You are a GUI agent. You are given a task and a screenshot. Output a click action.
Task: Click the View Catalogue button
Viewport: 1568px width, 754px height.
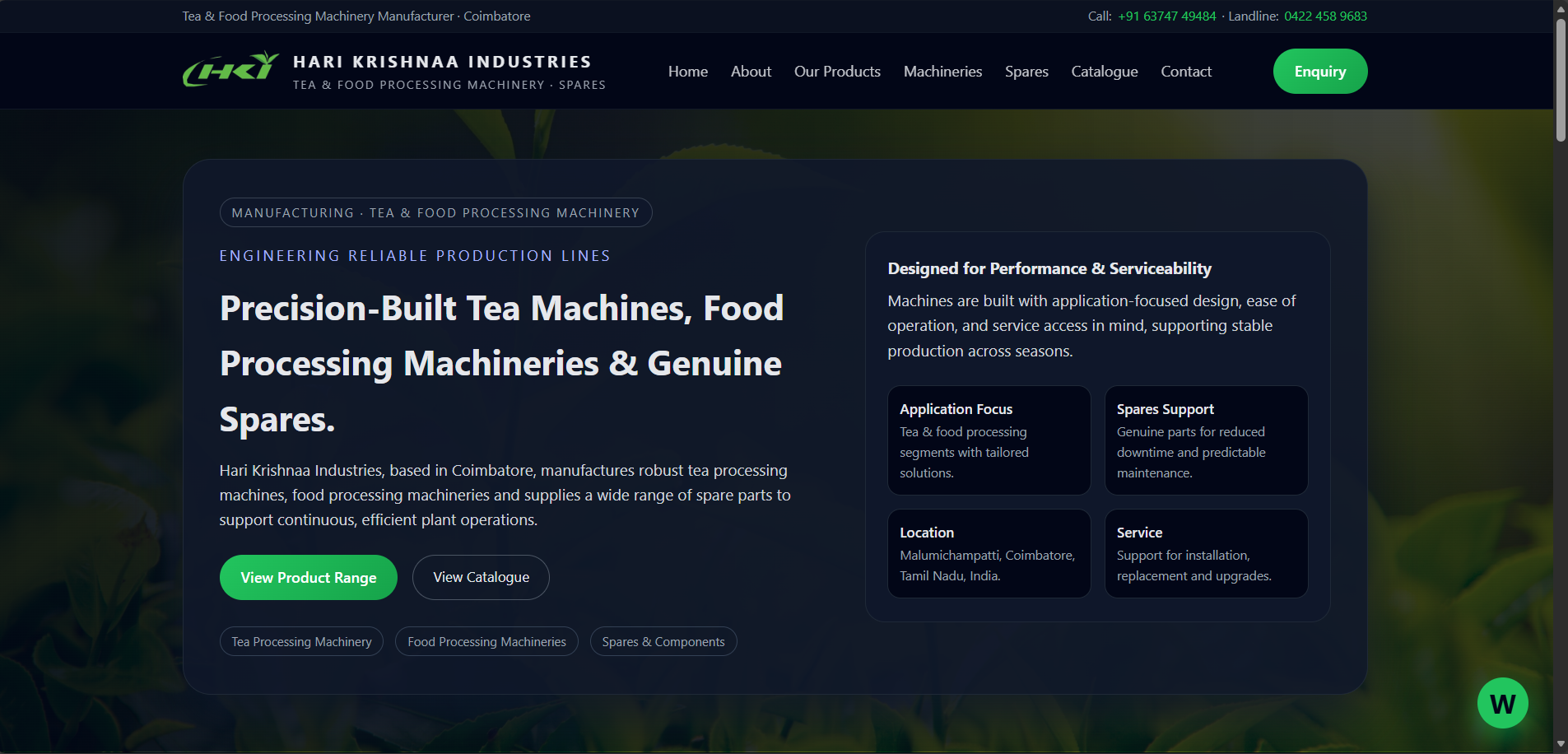tap(481, 578)
